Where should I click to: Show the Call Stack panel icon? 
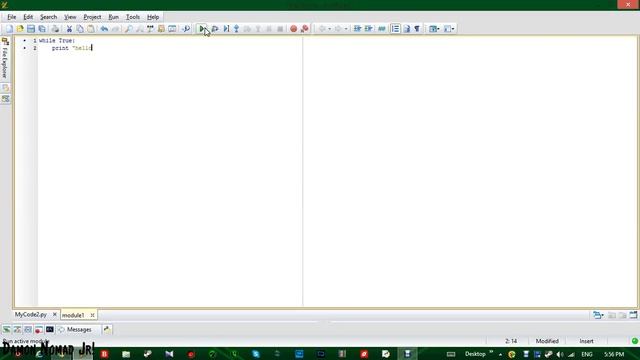[7, 329]
